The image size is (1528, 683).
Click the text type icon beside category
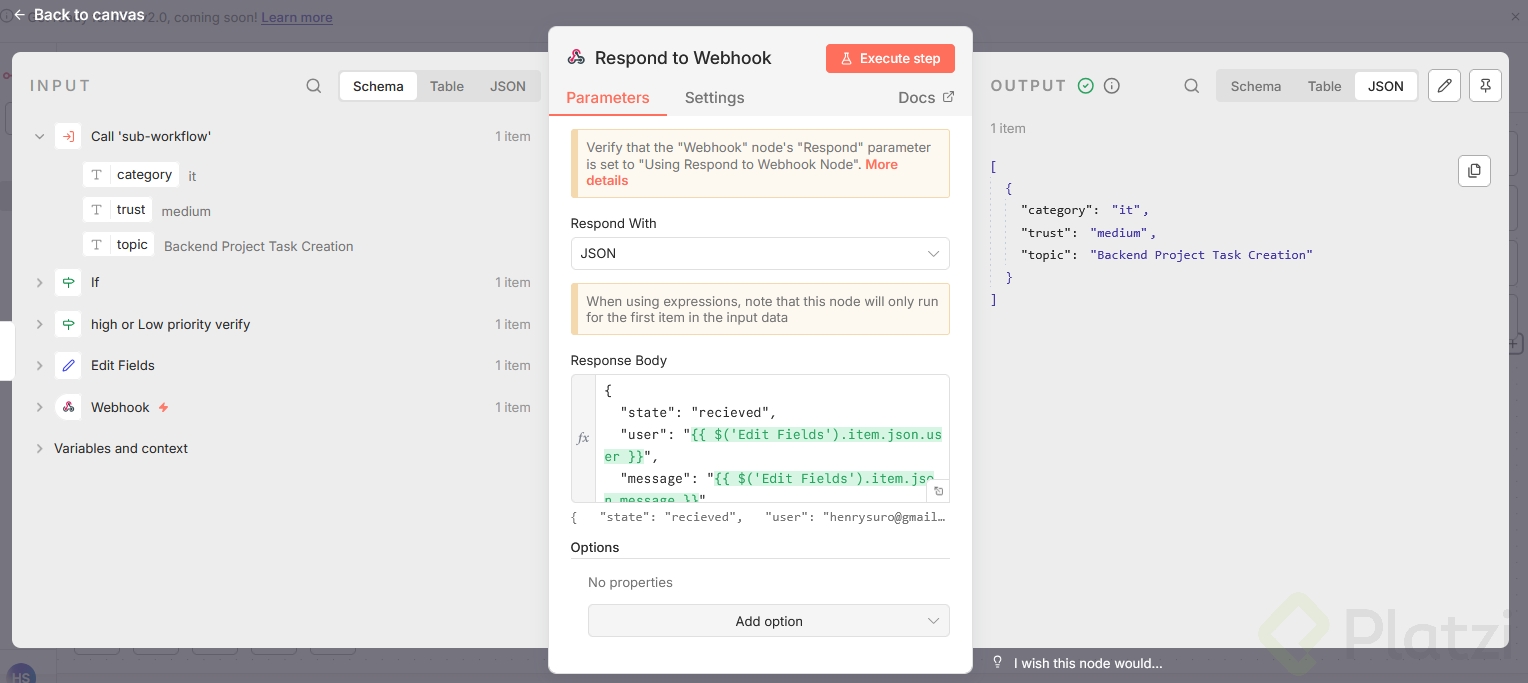(97, 175)
